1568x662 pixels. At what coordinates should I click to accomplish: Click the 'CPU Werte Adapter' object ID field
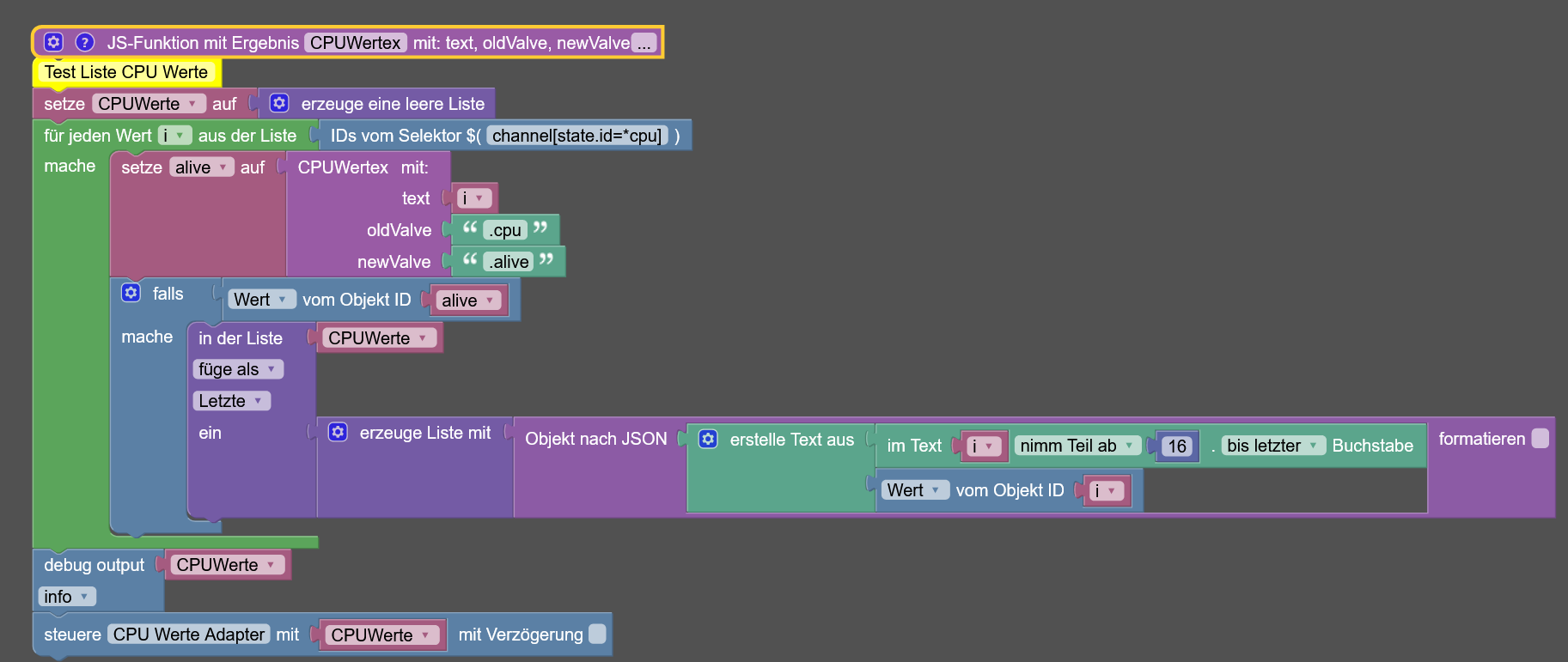click(x=189, y=635)
